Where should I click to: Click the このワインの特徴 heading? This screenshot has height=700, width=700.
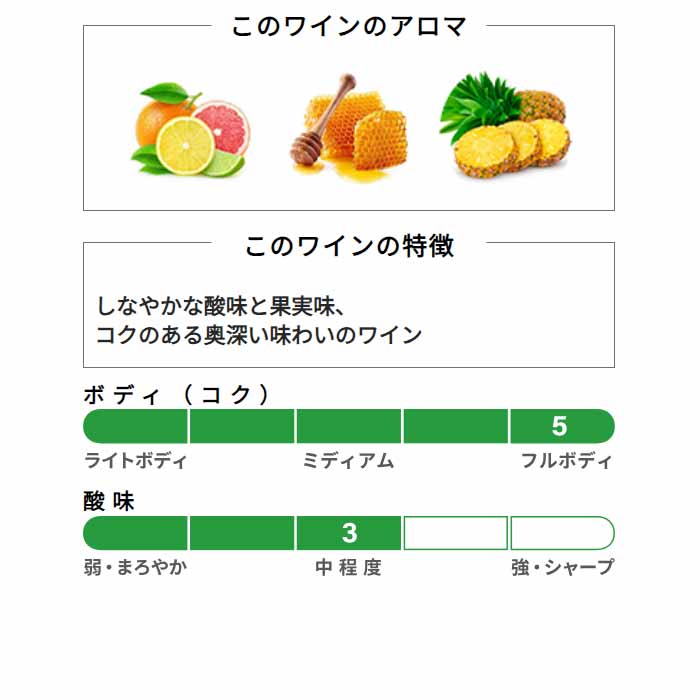tap(349, 246)
